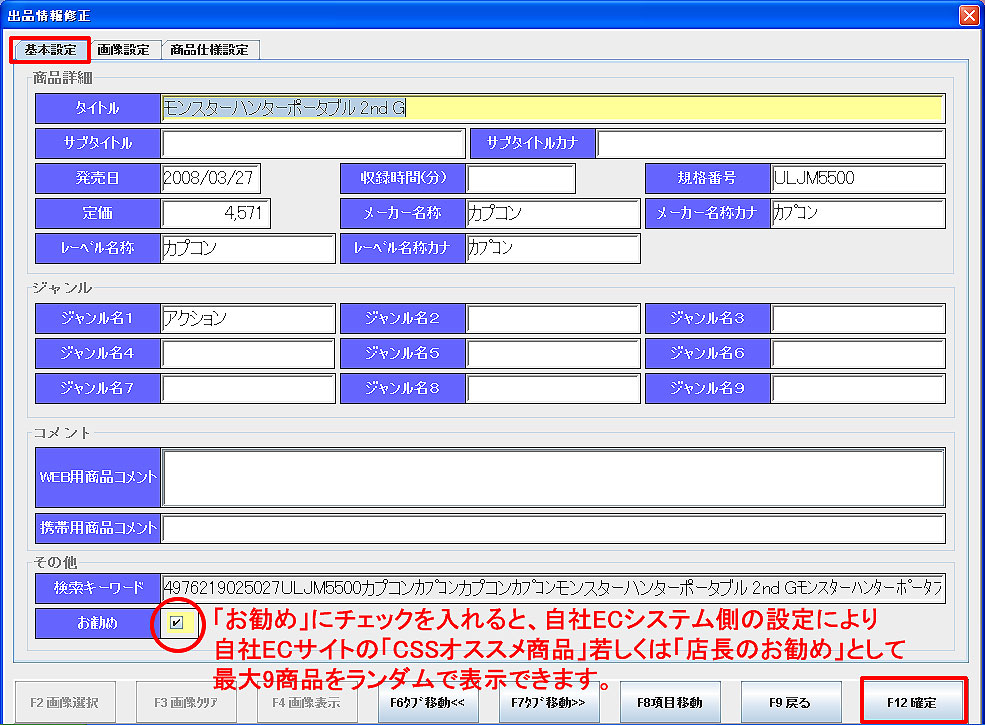Select the 検索キーワード field

click(553, 588)
